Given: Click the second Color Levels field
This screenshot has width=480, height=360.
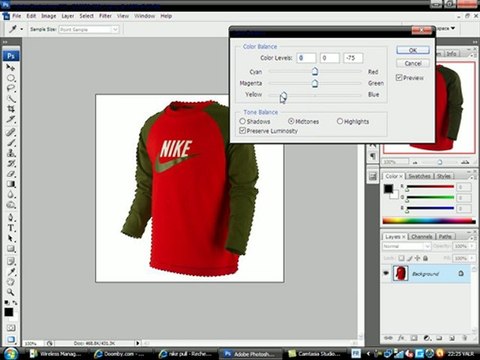Looking at the screenshot, I should (330, 58).
